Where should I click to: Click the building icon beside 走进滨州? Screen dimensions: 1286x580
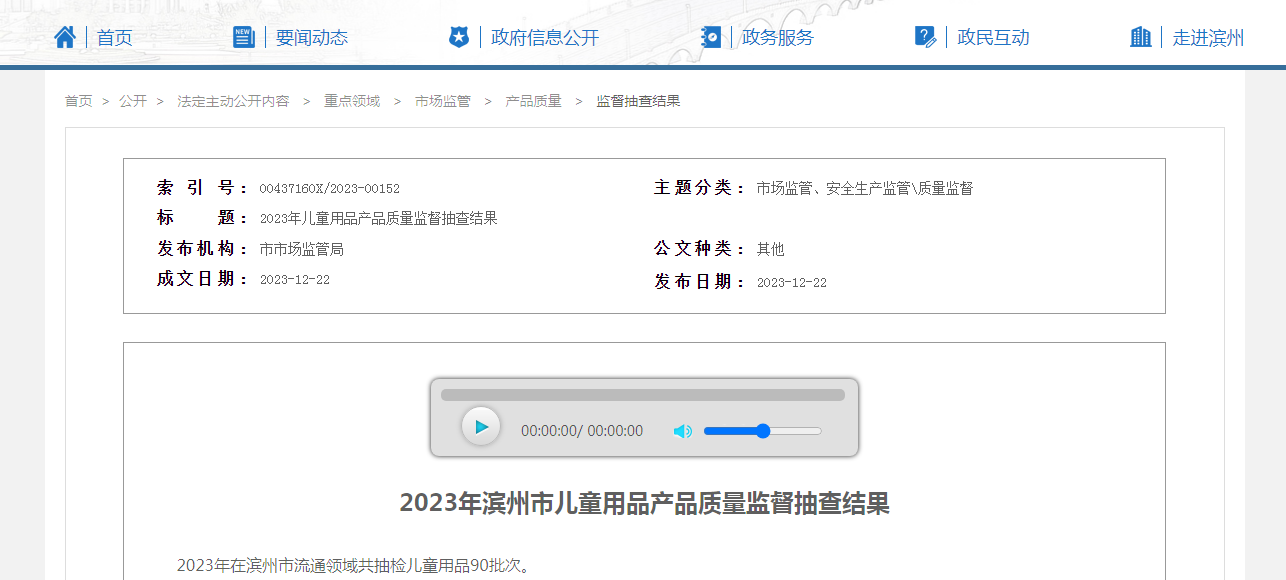tap(1141, 37)
